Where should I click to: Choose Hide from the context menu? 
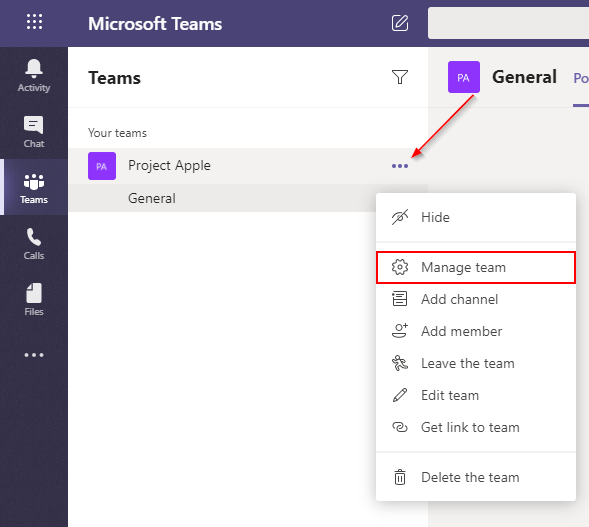(476, 217)
